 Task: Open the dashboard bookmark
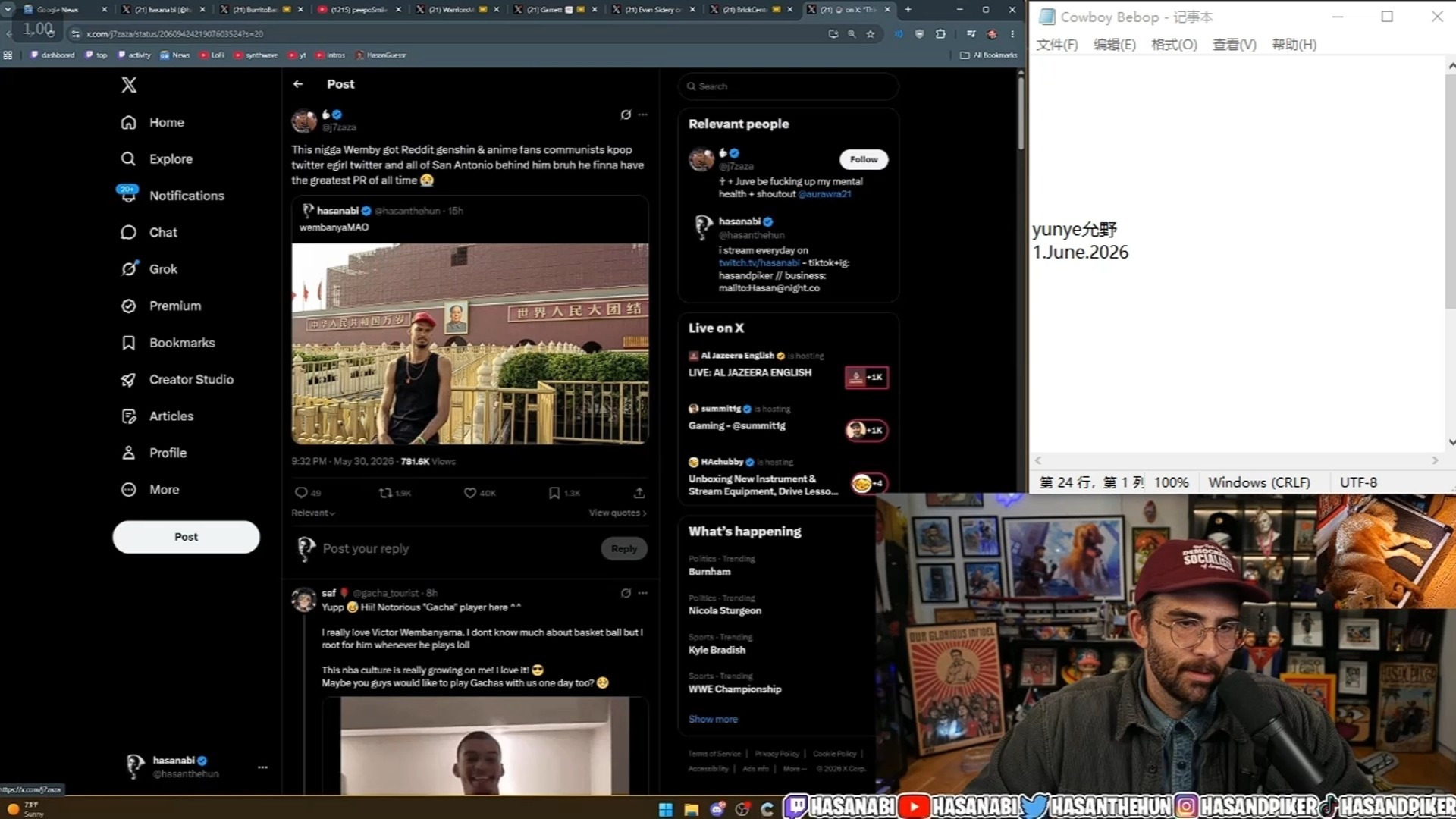pos(52,55)
